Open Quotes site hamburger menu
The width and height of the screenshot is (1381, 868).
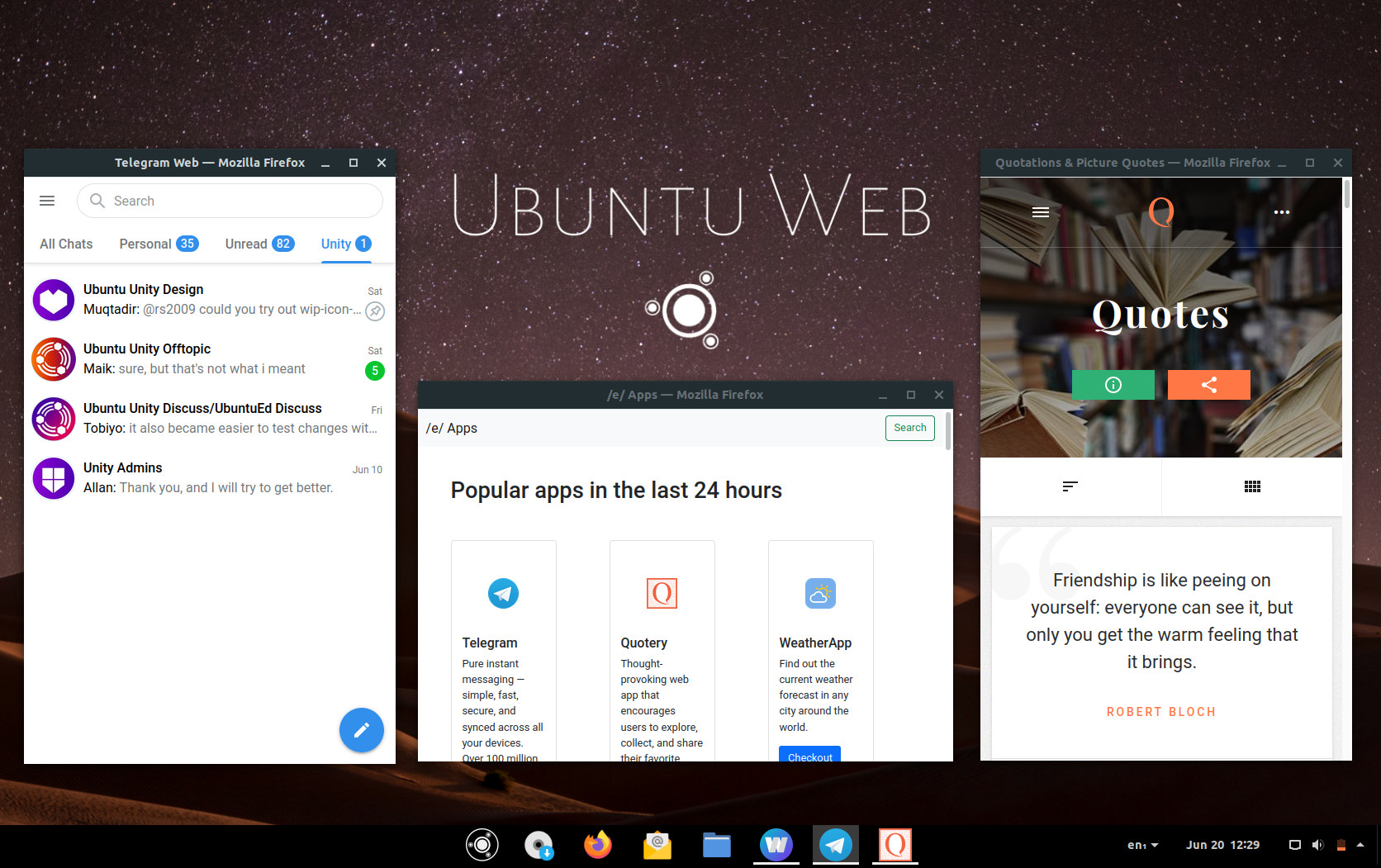click(1041, 212)
